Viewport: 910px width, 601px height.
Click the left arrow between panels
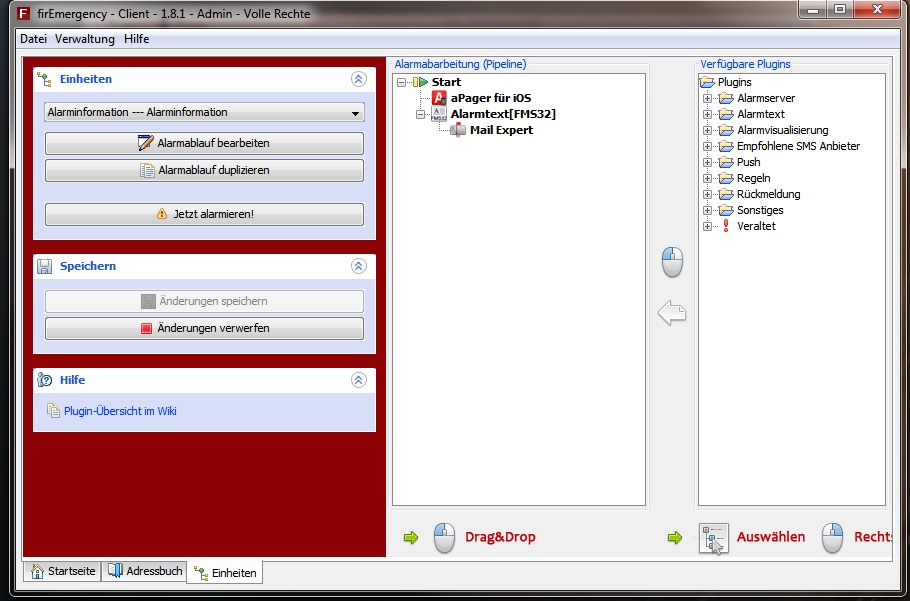tap(672, 314)
